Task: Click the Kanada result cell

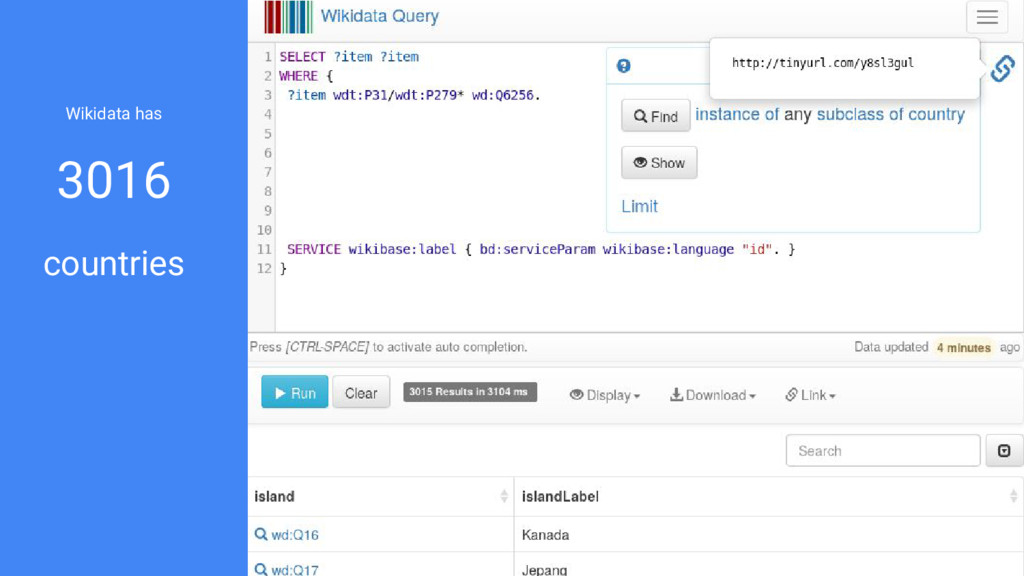Action: (545, 535)
